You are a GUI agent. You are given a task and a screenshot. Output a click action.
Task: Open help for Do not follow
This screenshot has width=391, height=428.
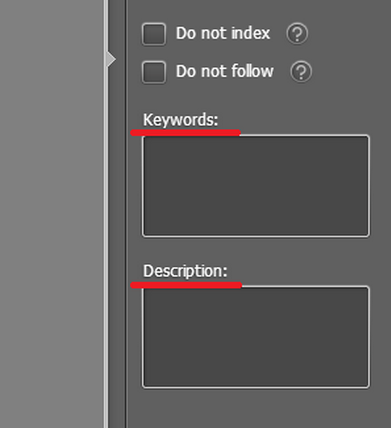click(x=301, y=72)
